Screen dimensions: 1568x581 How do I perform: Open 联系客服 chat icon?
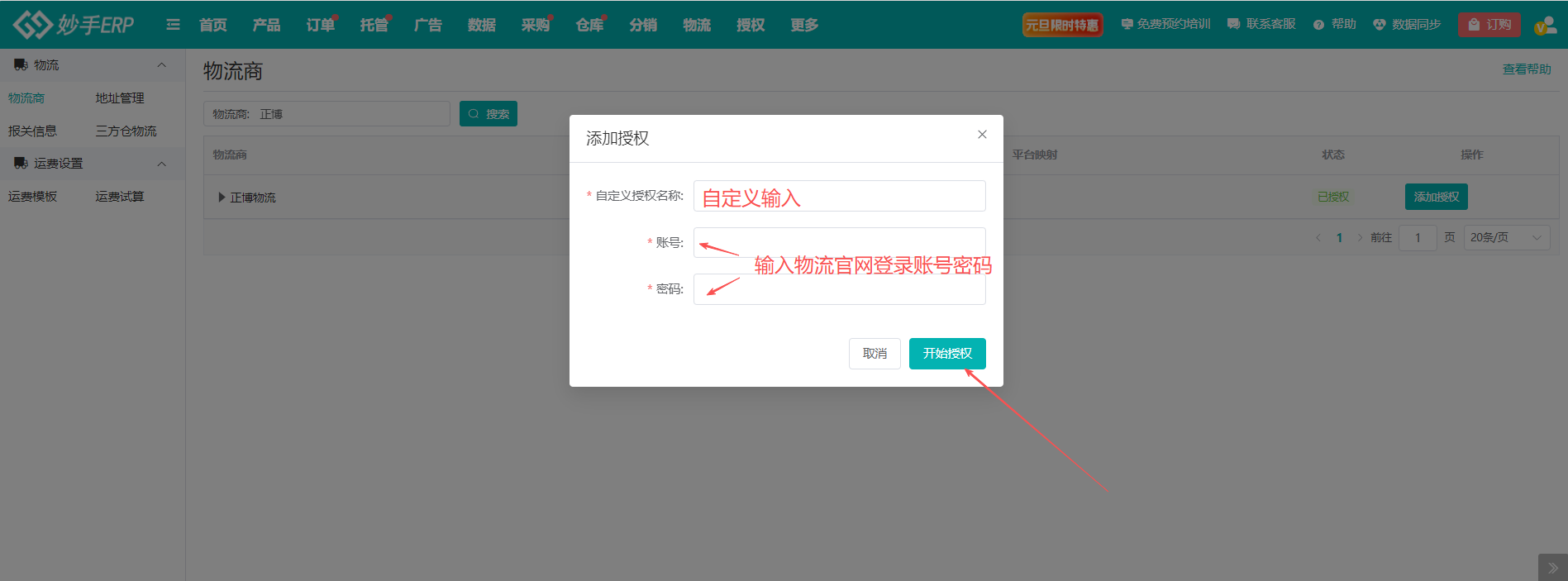[1233, 25]
